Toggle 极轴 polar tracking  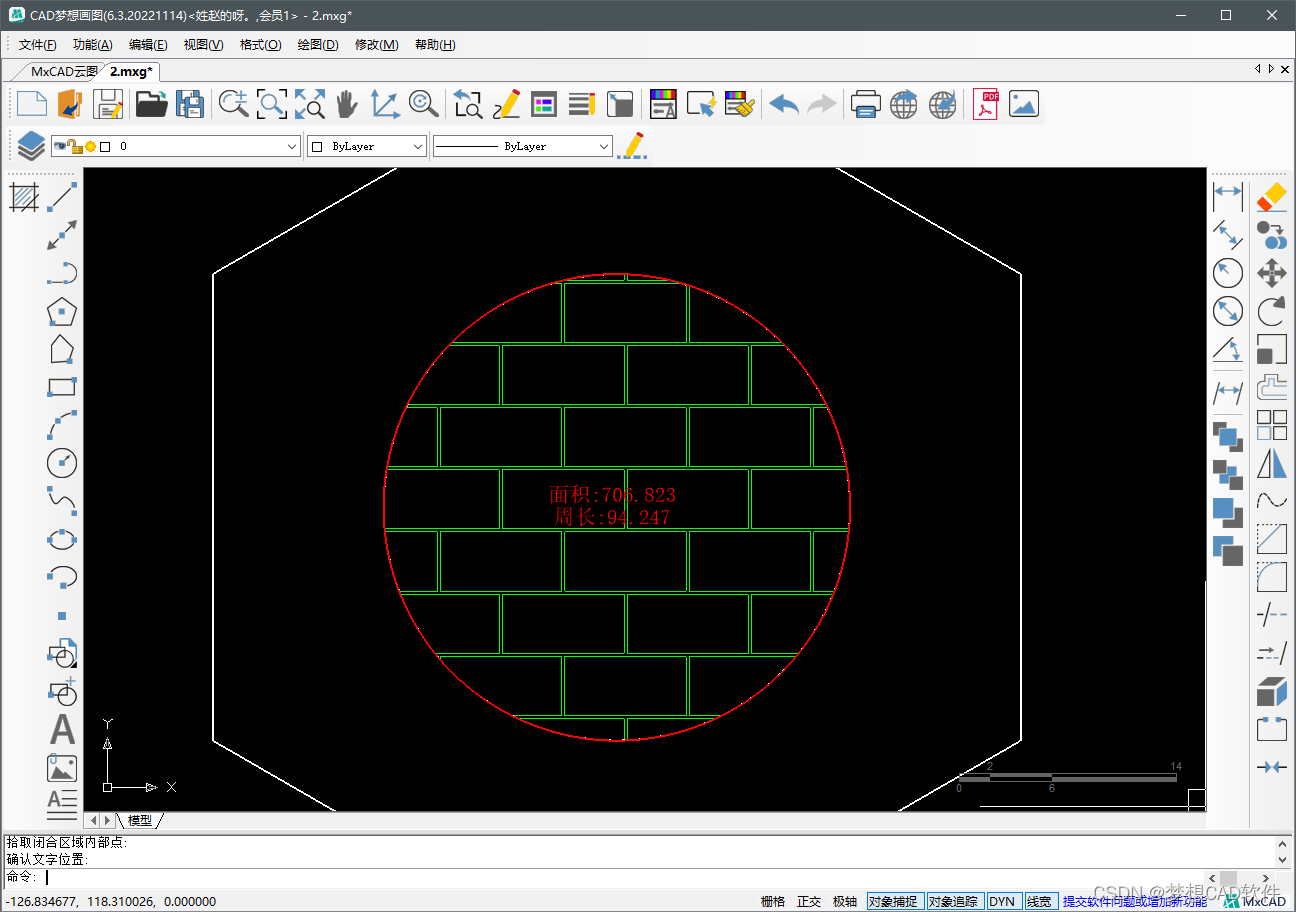(x=845, y=901)
